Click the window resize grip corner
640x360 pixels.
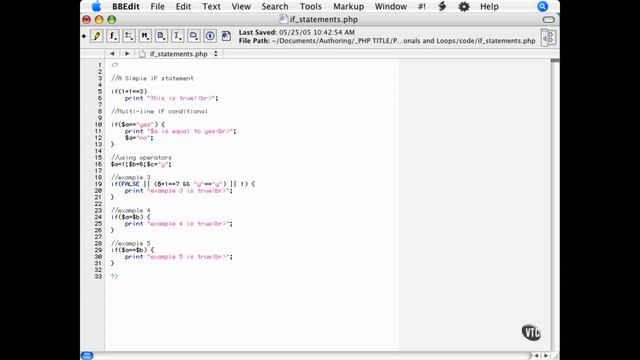click(555, 356)
